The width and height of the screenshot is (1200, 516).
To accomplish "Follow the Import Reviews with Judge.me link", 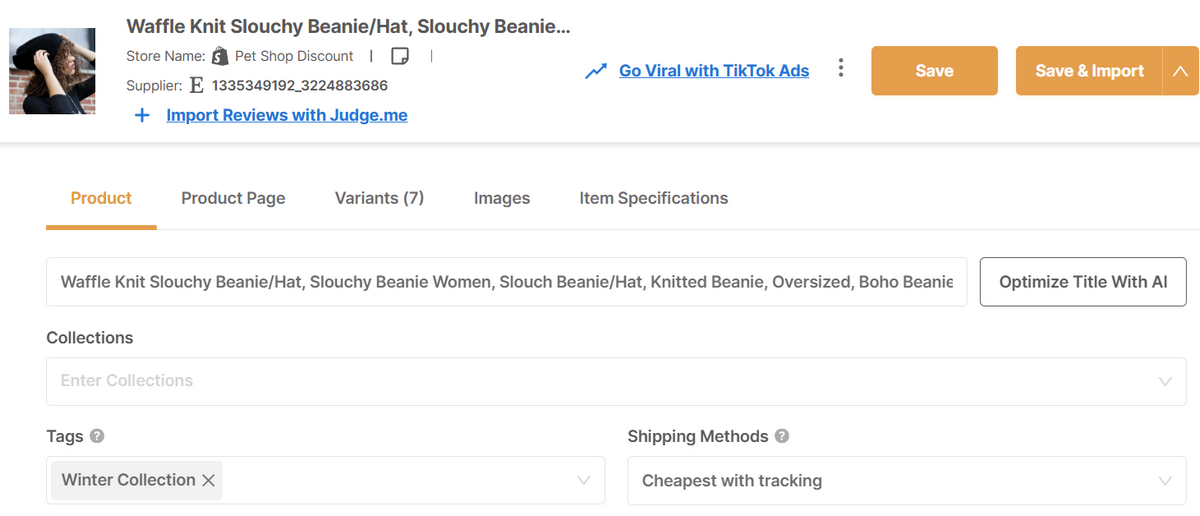I will (287, 115).
